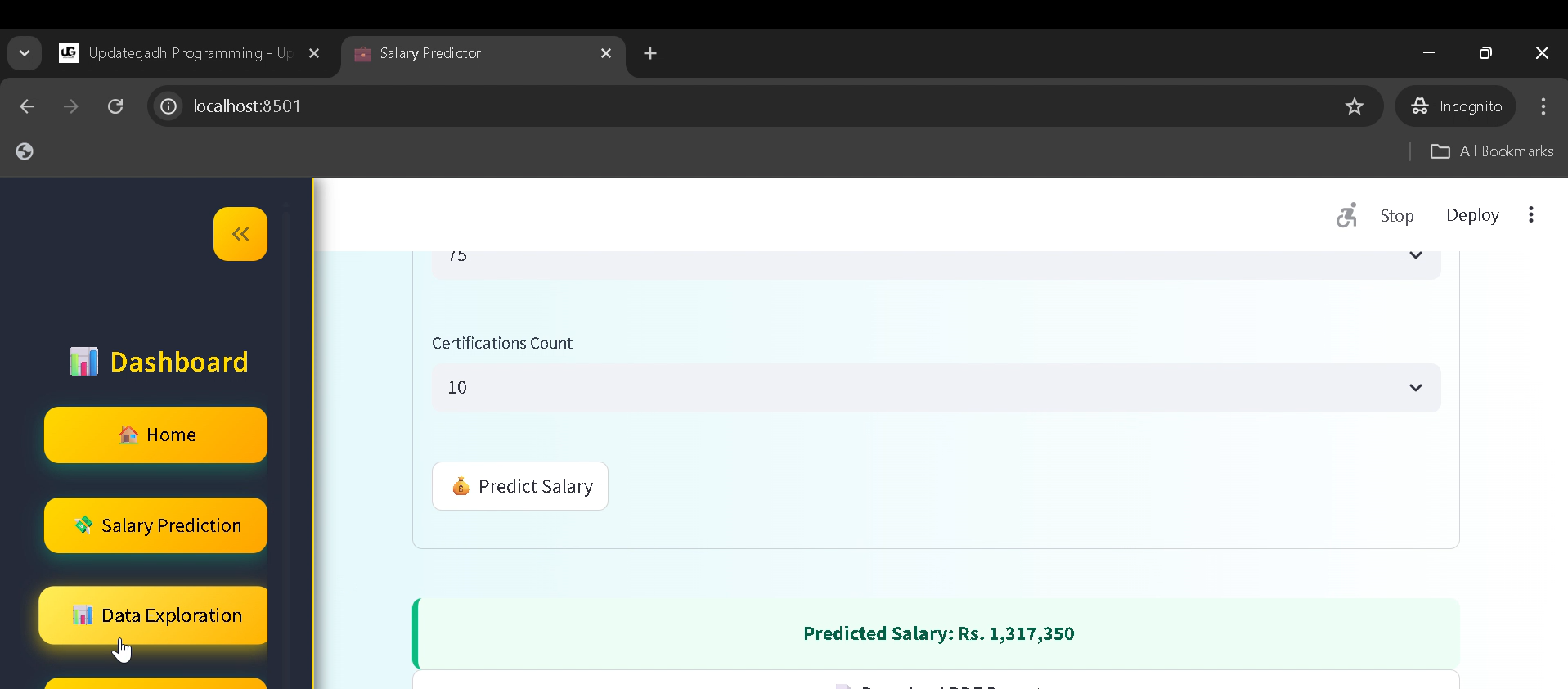This screenshot has width=1568, height=689.
Task: Click the Streamlit running-status icon
Action: click(1346, 215)
